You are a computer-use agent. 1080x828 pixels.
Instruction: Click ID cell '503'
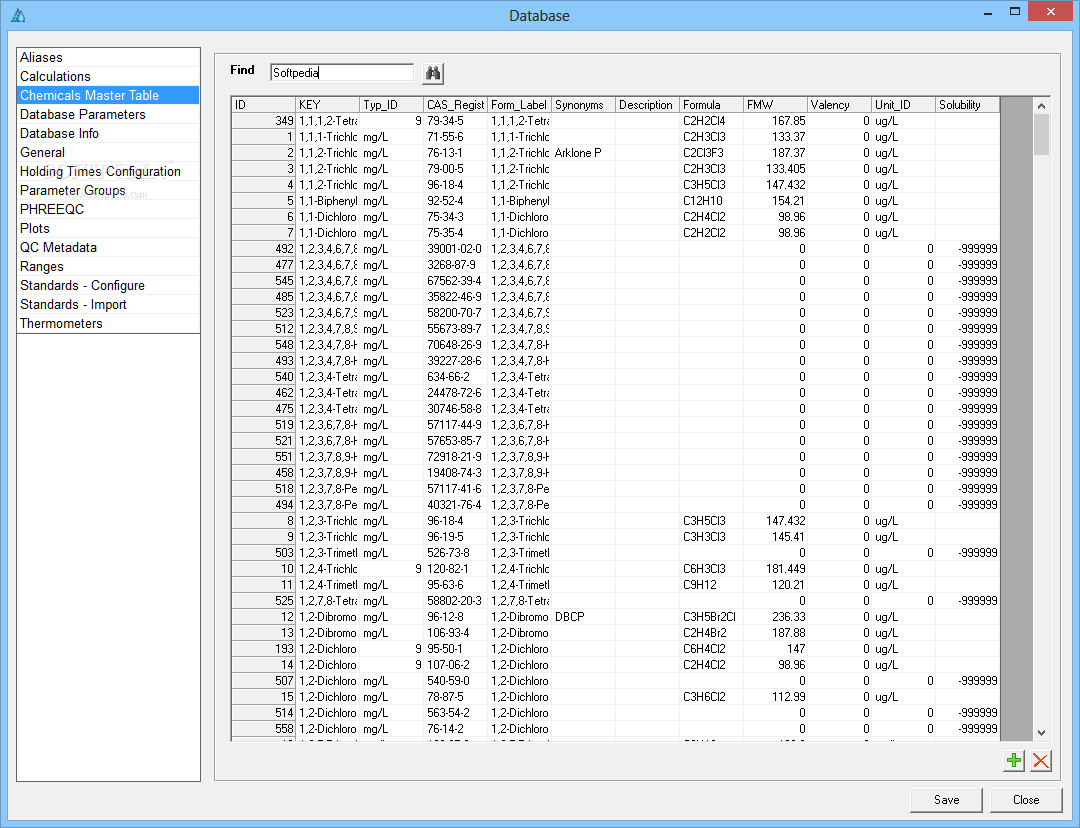coord(264,553)
